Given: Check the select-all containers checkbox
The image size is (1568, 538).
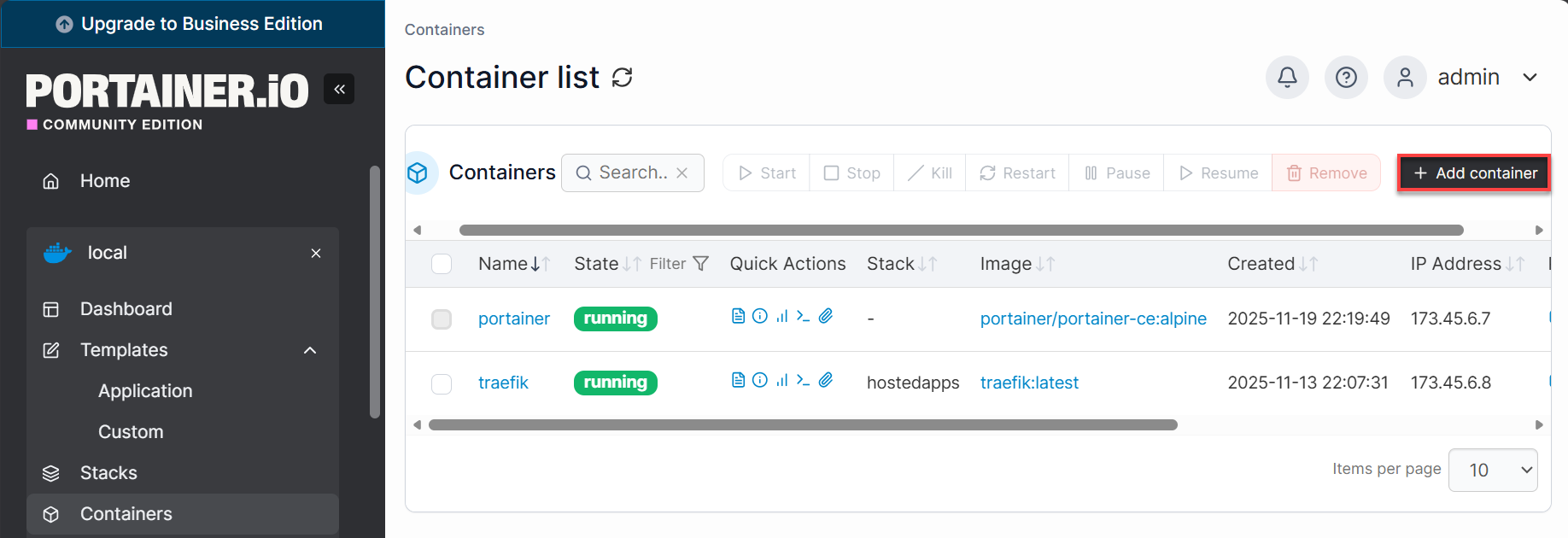Looking at the screenshot, I should click(x=442, y=263).
